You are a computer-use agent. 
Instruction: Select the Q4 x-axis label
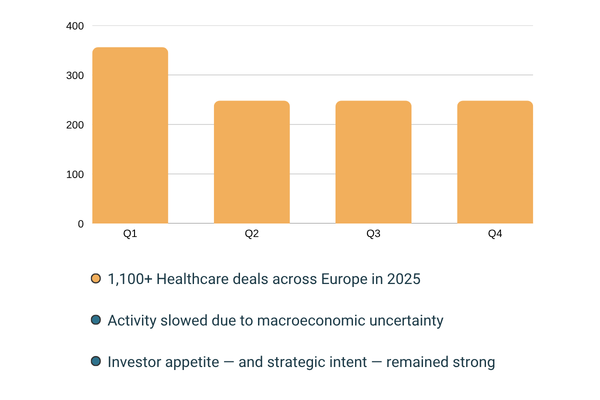tap(495, 234)
